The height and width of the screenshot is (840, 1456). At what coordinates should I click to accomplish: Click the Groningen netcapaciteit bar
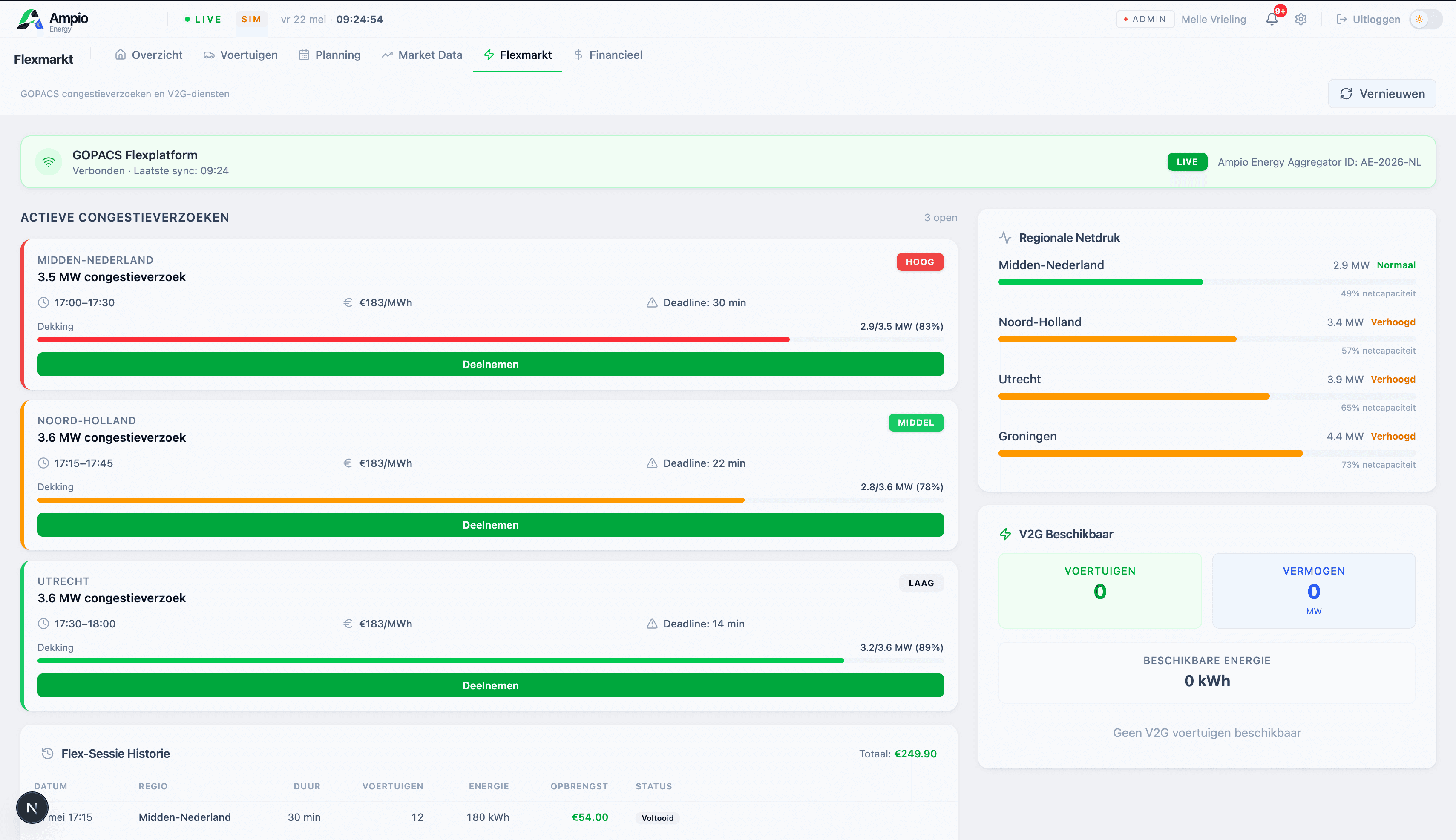tap(1207, 454)
